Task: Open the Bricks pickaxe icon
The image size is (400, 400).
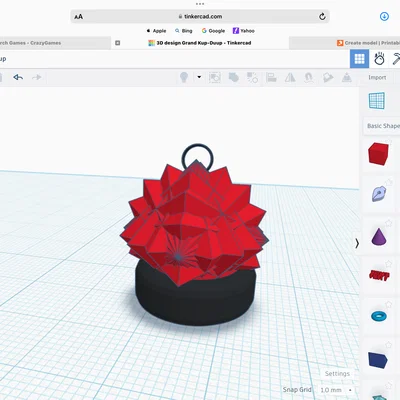Action: click(396, 59)
